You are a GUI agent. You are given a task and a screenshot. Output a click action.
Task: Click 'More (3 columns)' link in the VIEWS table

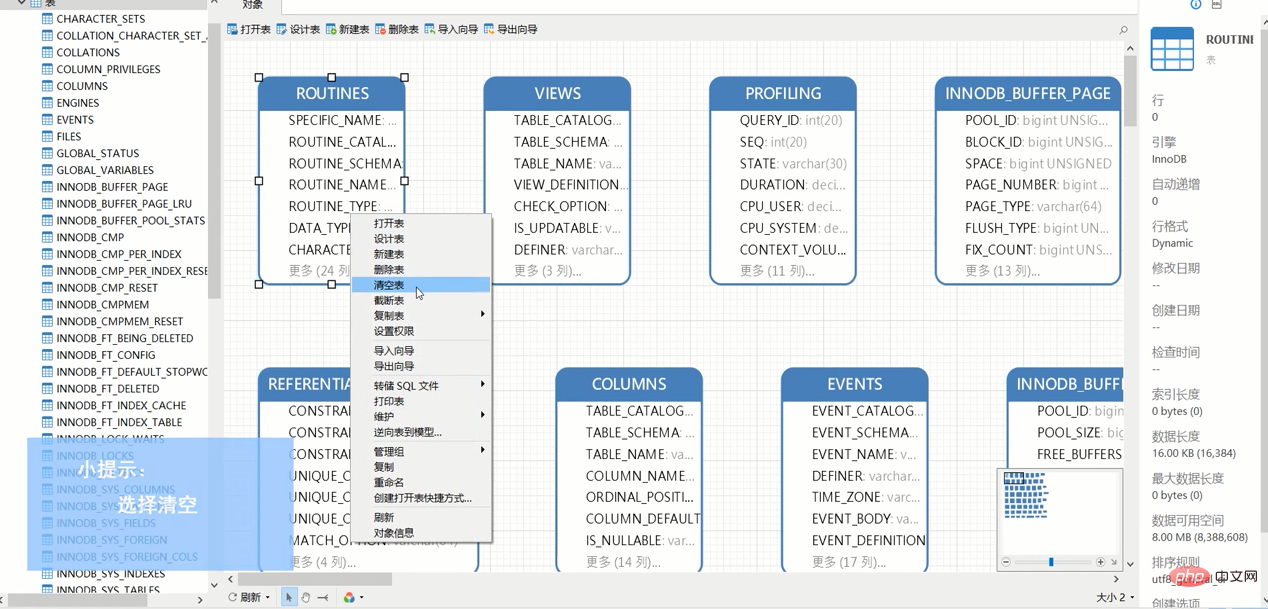click(x=547, y=271)
